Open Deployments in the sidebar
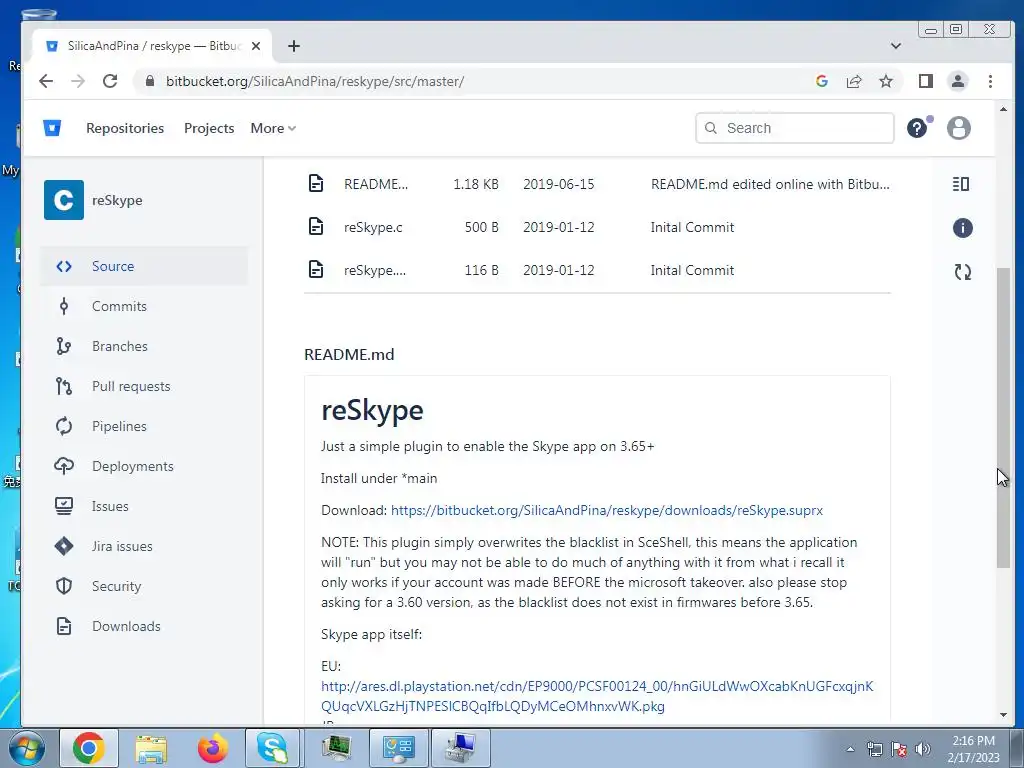Image resolution: width=1024 pixels, height=768 pixels. [x=144, y=466]
